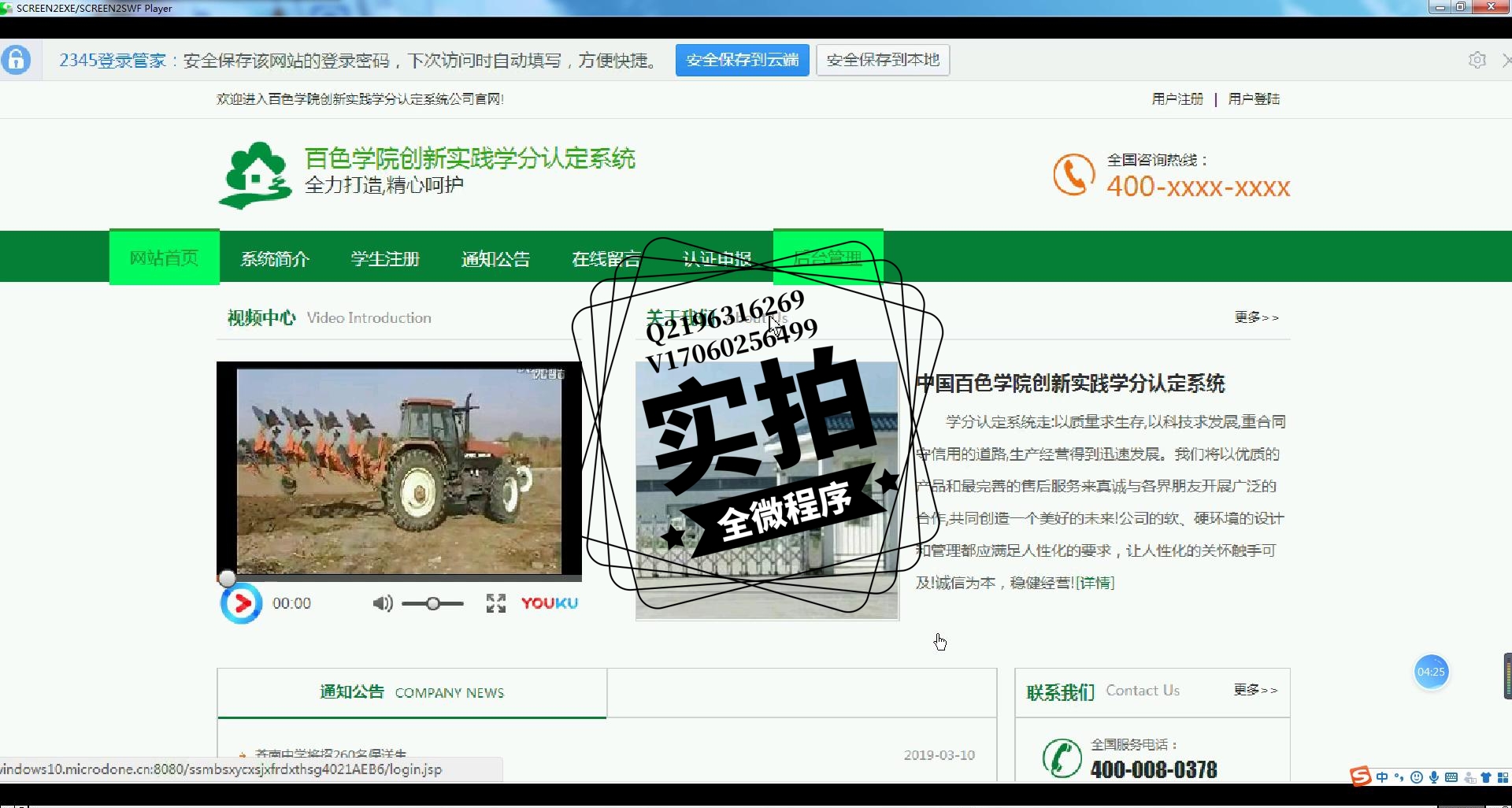Open the 认证申报 menu item
Viewport: 1512px width, 808px height.
click(x=717, y=258)
